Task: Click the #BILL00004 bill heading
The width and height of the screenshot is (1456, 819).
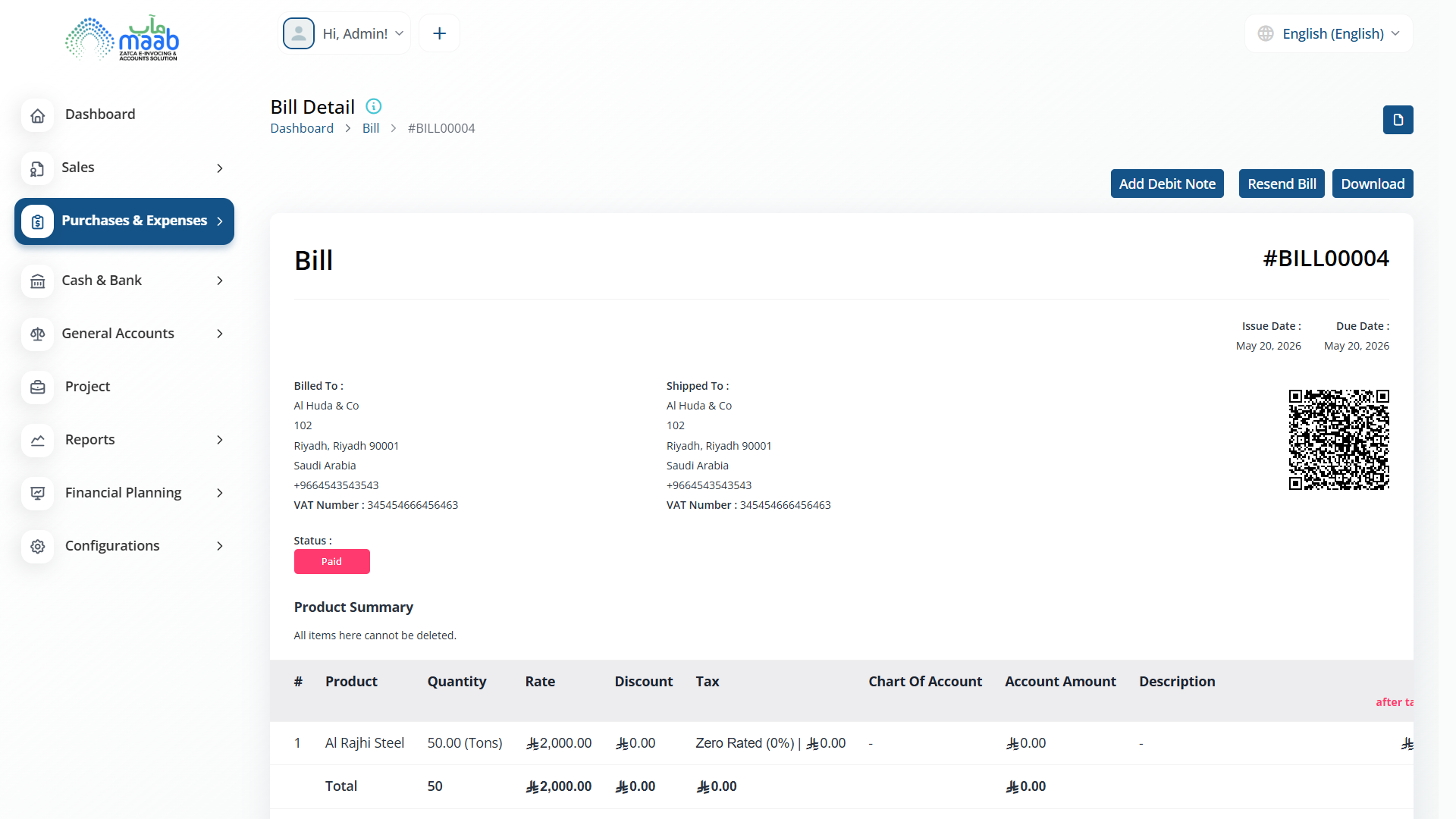Action: click(x=1326, y=259)
